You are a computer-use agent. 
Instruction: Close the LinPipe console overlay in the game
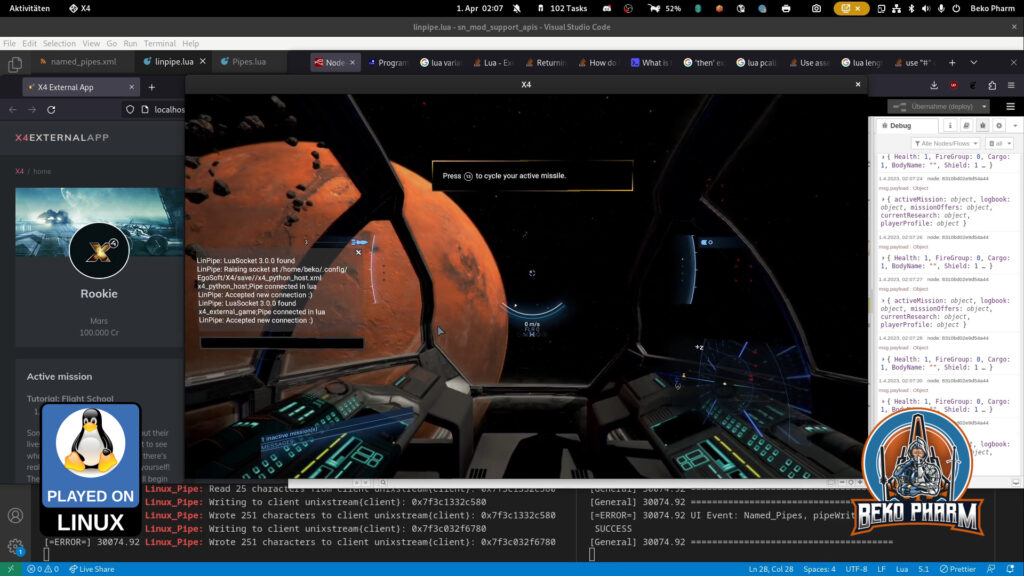[x=358, y=252]
